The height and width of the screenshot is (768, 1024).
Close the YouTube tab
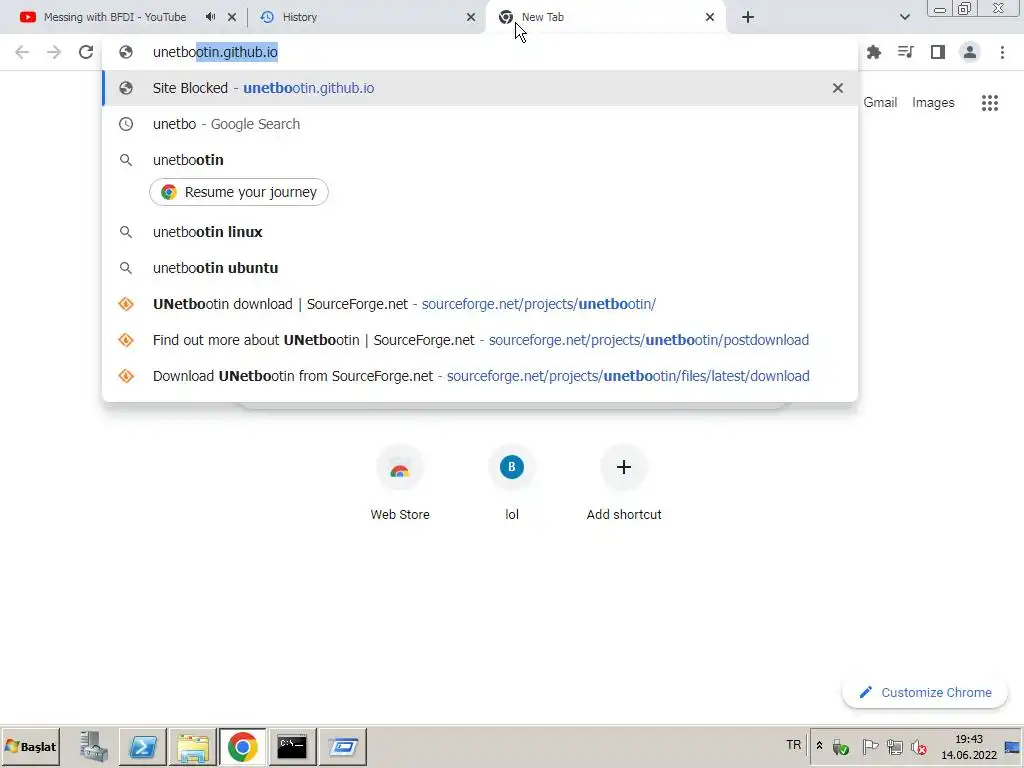[232, 18]
